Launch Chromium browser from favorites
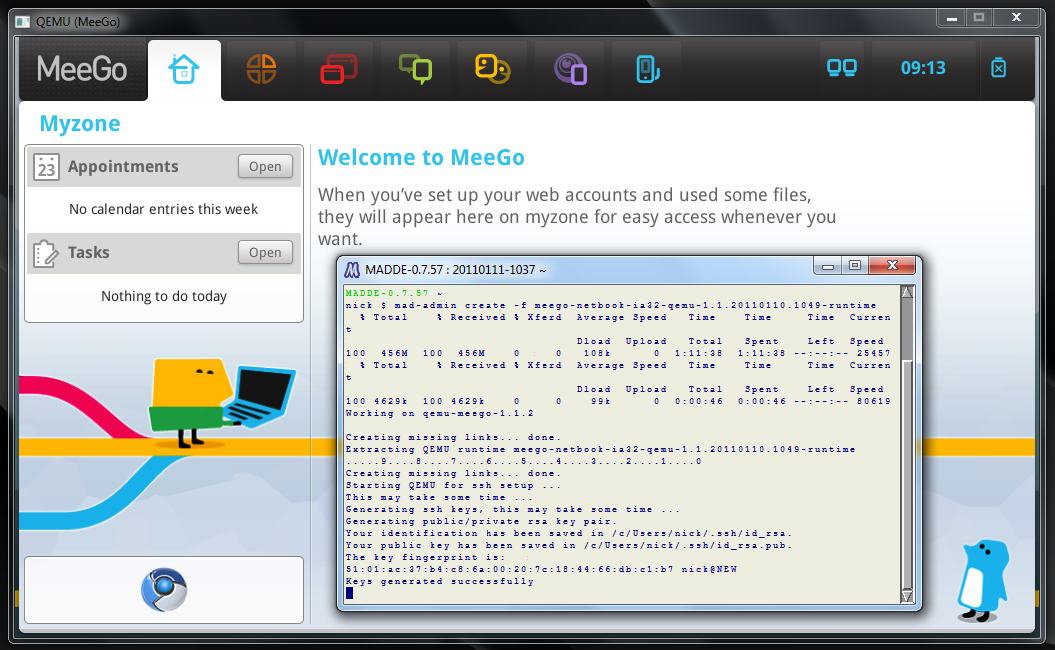Viewport: 1055px width, 650px height. [x=163, y=590]
